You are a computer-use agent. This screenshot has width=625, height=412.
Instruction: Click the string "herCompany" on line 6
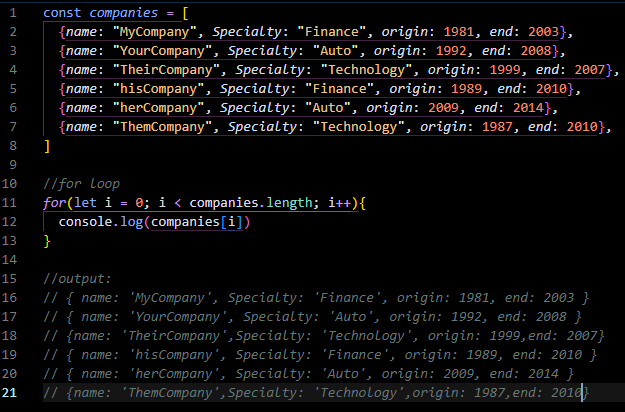pyautogui.click(x=159, y=108)
